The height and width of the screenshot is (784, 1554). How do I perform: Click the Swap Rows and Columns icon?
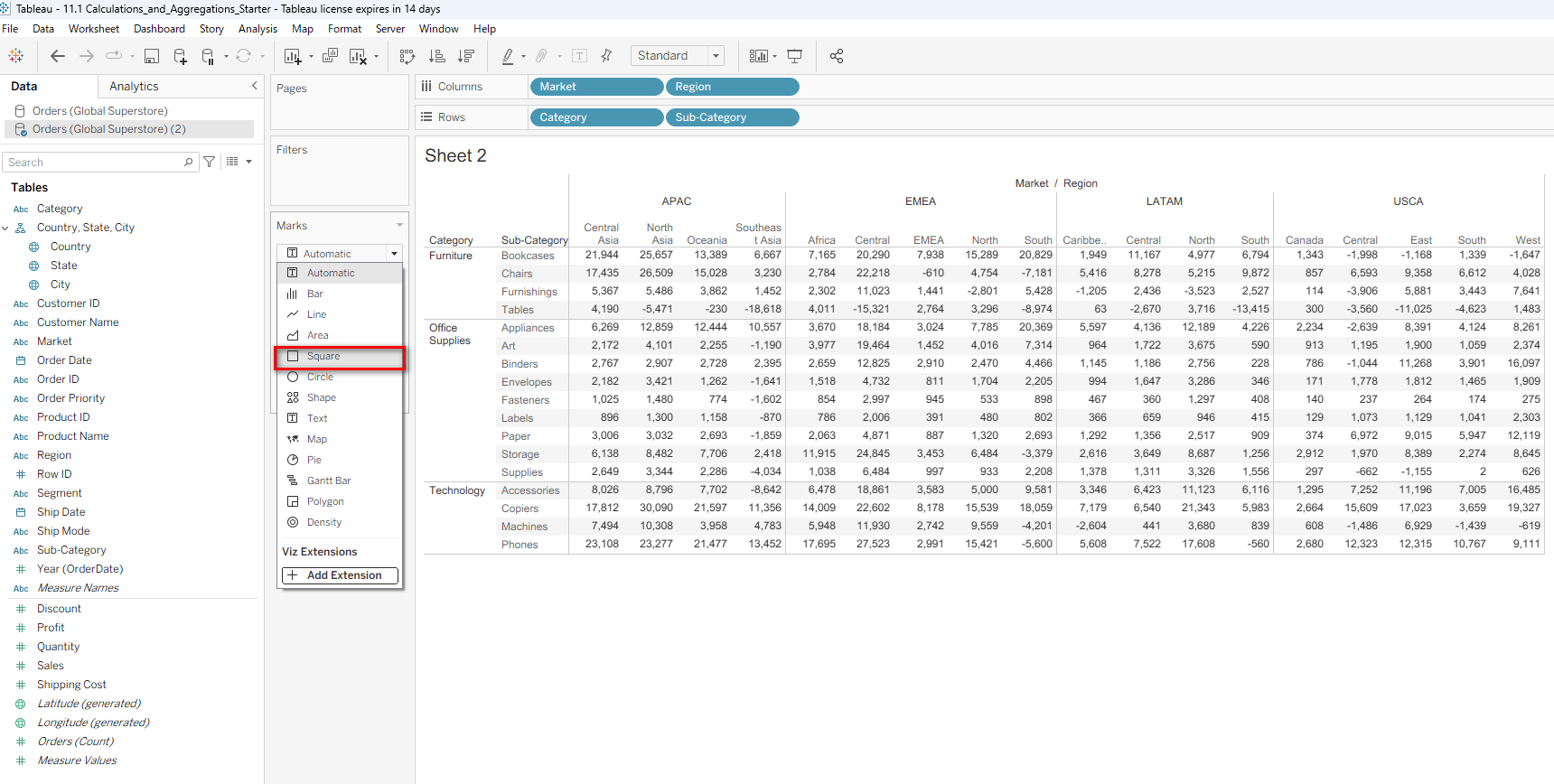click(407, 56)
